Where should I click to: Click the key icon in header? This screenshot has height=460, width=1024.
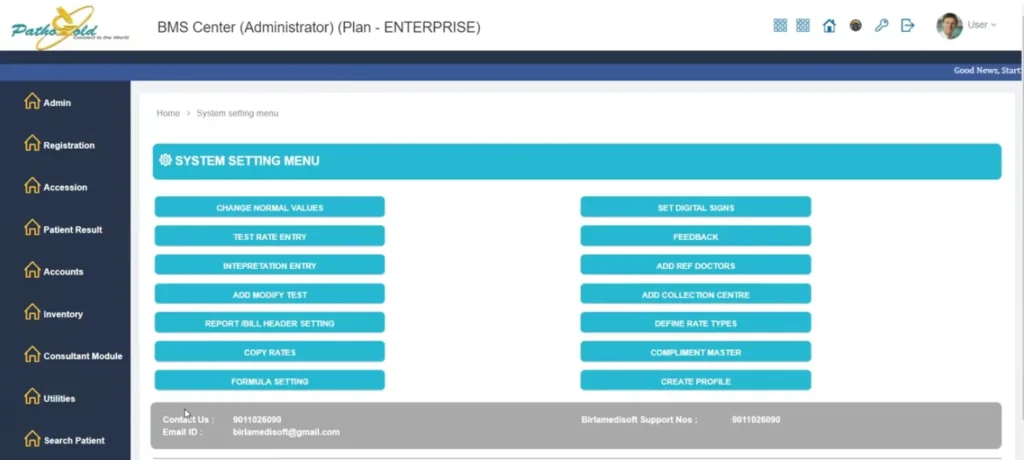(x=882, y=25)
